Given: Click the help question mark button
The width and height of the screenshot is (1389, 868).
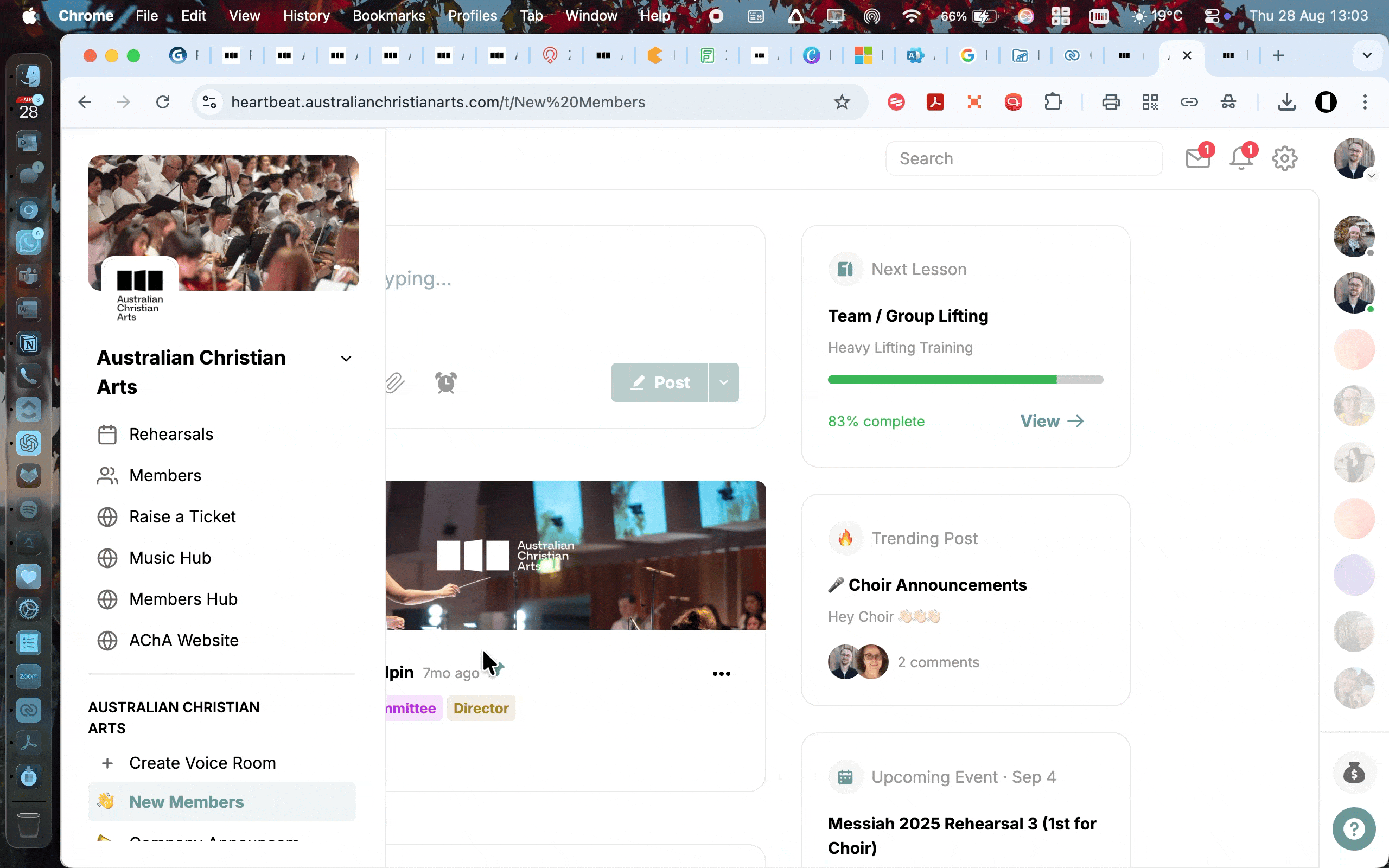Looking at the screenshot, I should pyautogui.click(x=1354, y=829).
